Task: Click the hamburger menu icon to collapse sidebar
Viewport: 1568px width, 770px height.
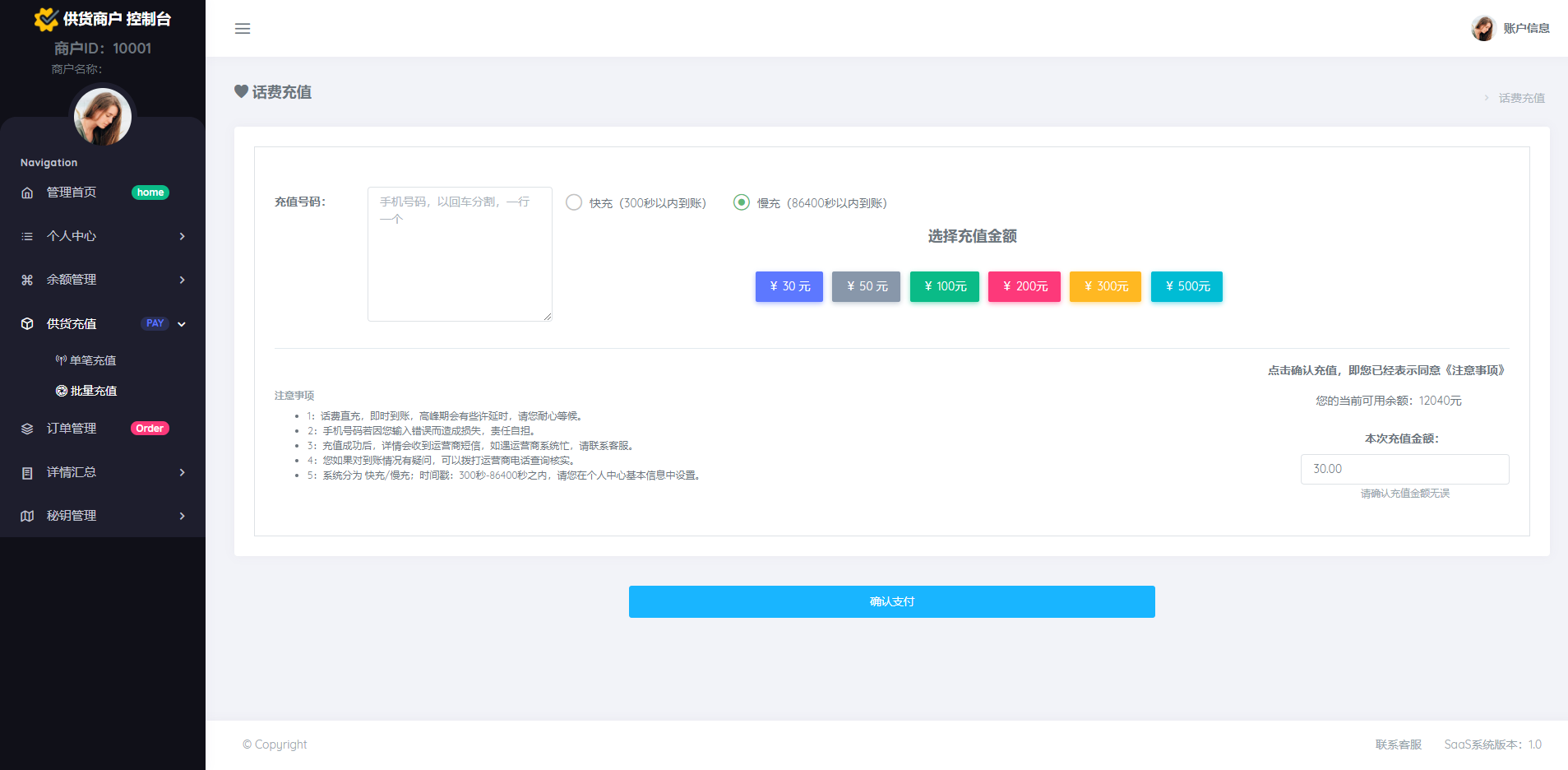Action: [243, 29]
